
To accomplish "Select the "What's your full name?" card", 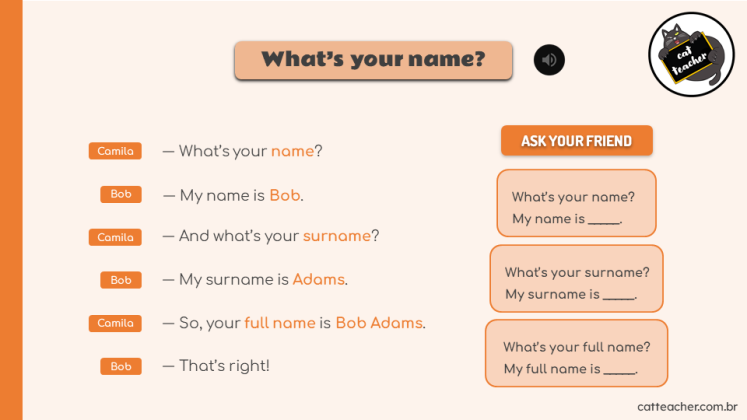I will pos(577,353).
